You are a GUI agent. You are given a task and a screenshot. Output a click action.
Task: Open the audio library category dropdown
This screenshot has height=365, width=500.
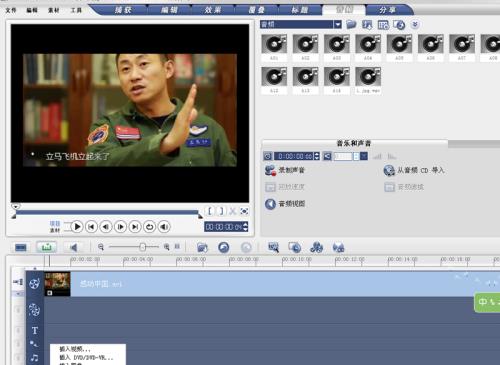pyautogui.click(x=338, y=24)
